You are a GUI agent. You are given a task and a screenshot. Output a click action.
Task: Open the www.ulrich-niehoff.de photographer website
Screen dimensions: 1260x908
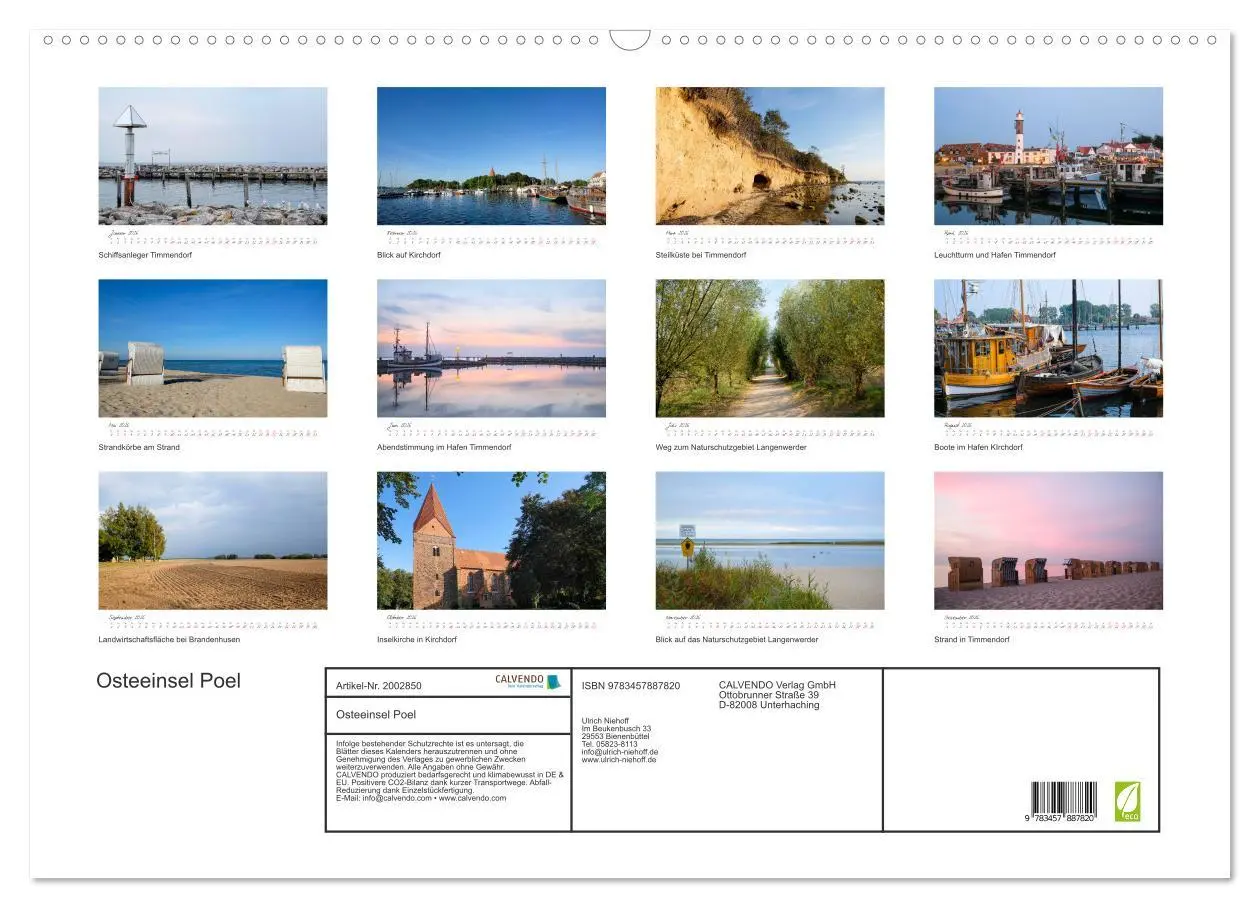pyautogui.click(x=618, y=758)
